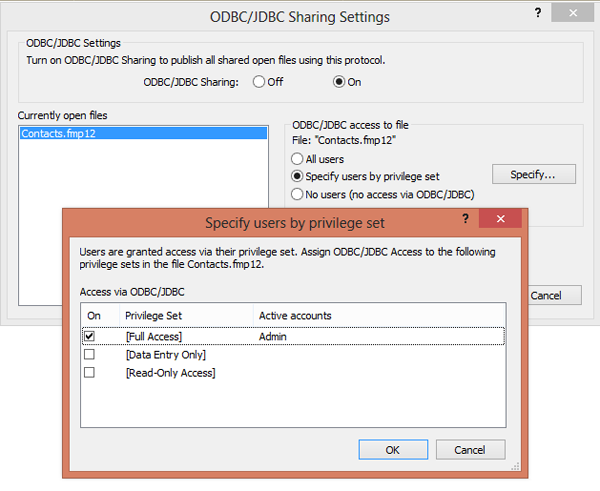Image resolution: width=600 pixels, height=491 pixels.
Task: Click the help icon in ODBC/JDBC Sharing Settings title bar
Action: (x=539, y=13)
